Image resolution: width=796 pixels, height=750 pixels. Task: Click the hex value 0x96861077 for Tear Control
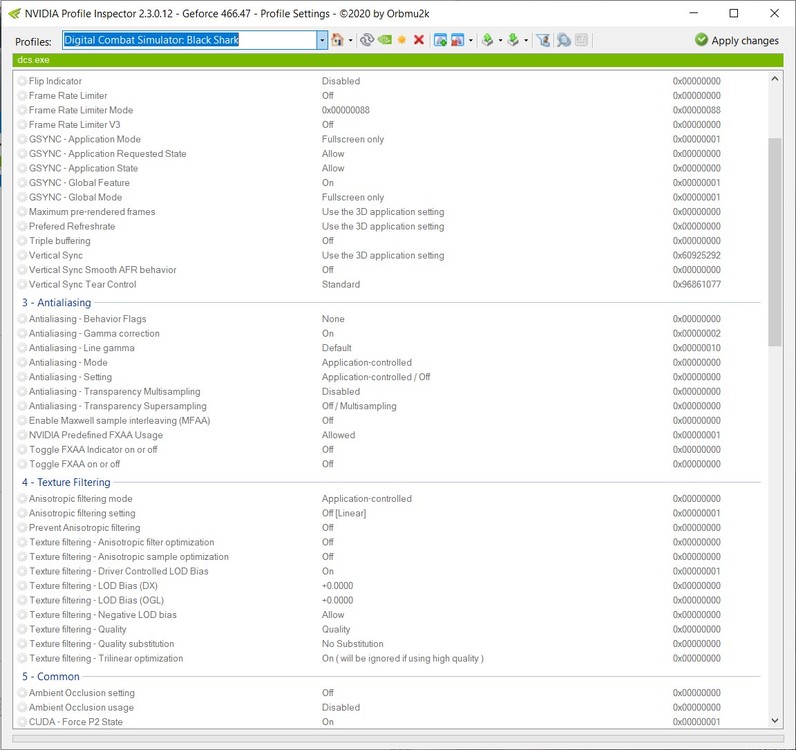coord(696,284)
